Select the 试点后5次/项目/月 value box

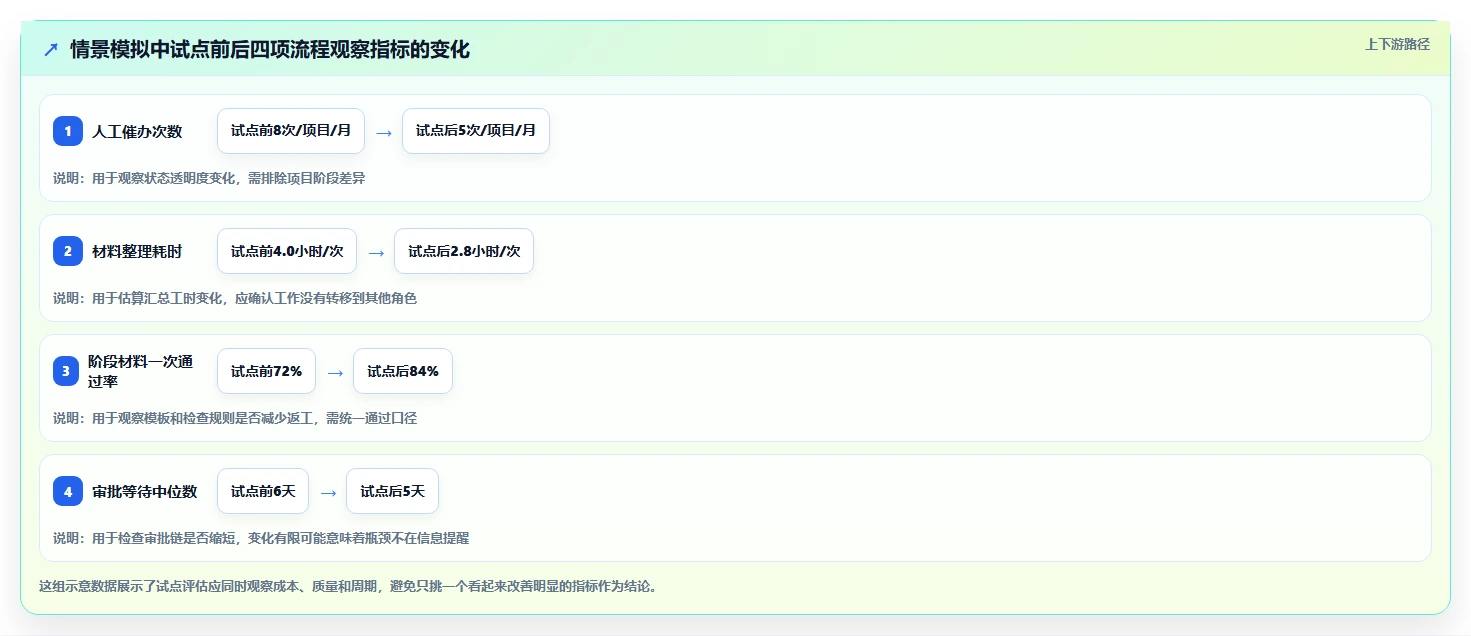pyautogui.click(x=476, y=131)
